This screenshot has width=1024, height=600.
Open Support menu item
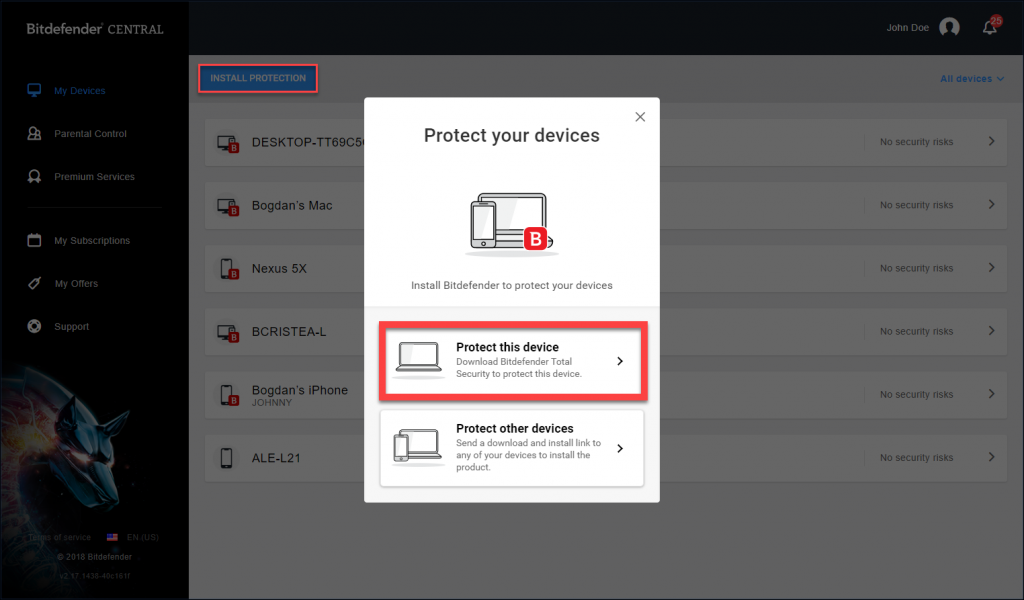coord(72,326)
